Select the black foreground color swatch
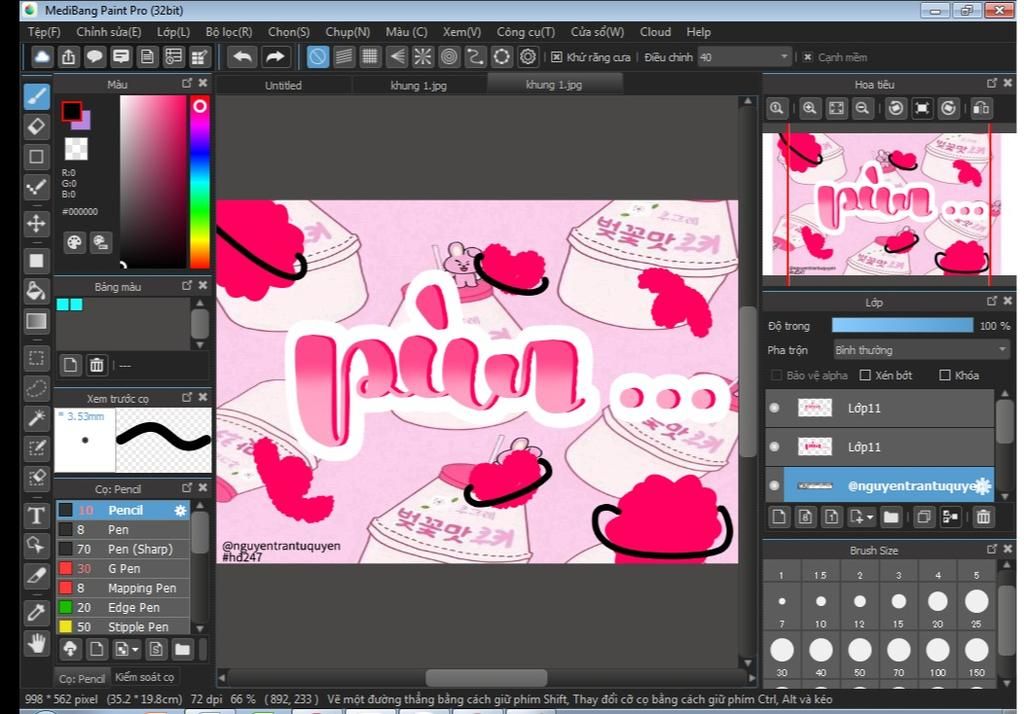Viewport: 1024px width, 714px height. 71,111
